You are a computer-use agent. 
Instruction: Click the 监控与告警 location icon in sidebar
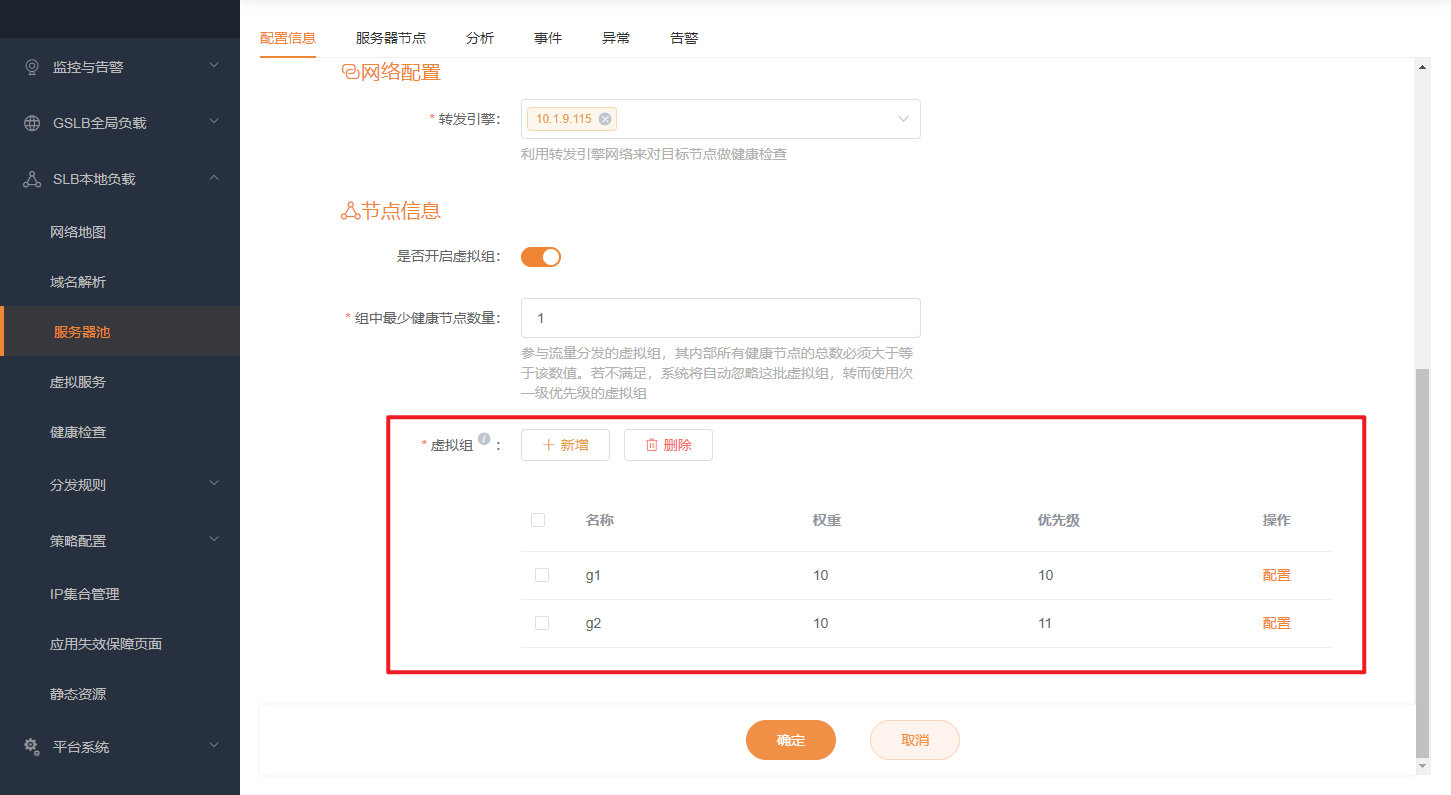coord(32,67)
